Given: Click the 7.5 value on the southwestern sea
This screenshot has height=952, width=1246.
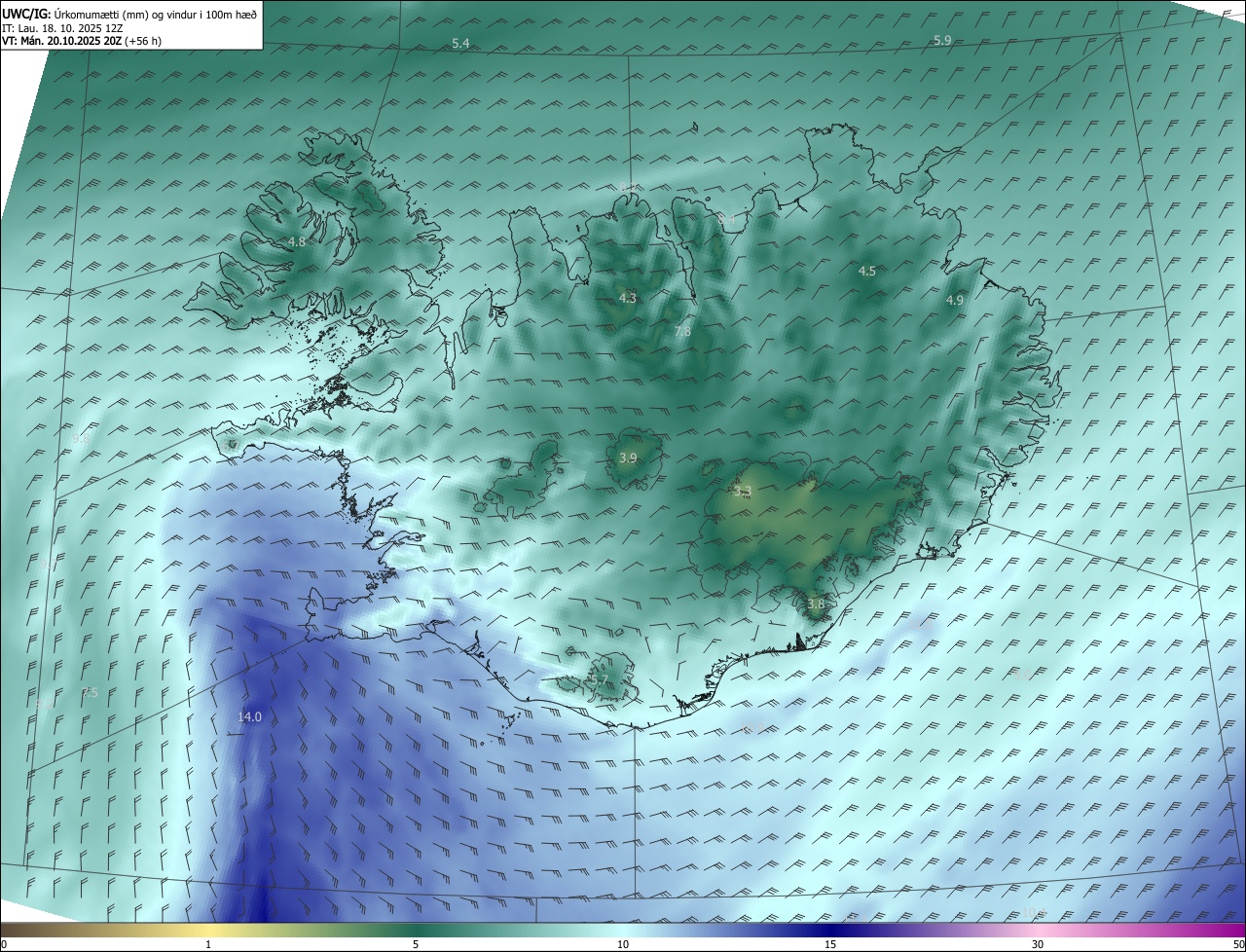Looking at the screenshot, I should coord(90,692).
